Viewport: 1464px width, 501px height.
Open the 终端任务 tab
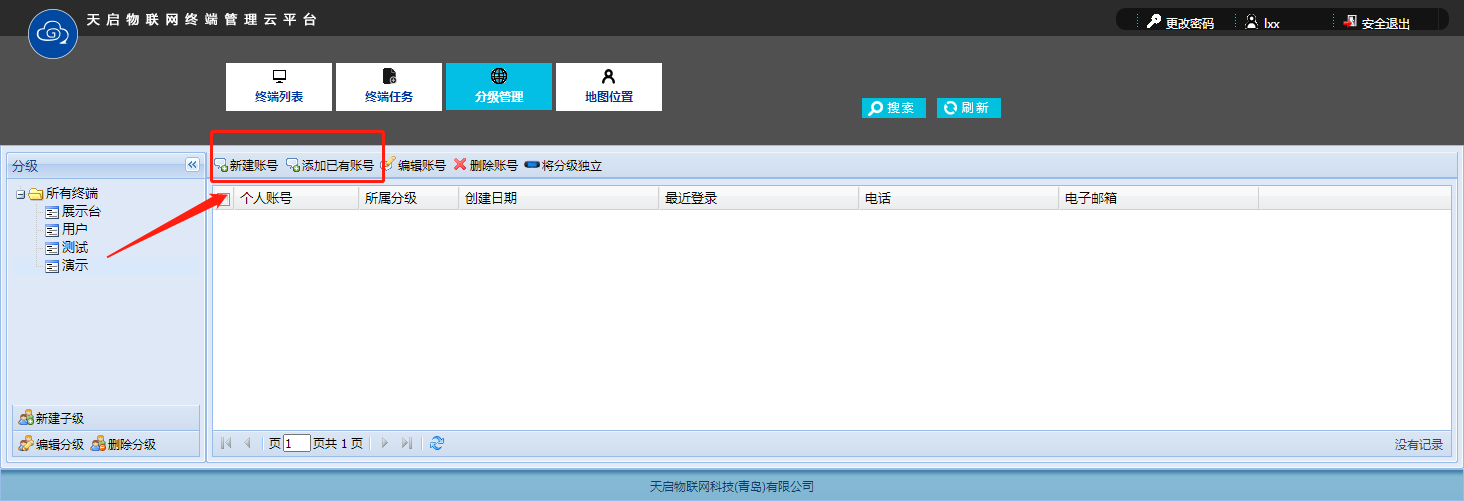389,87
